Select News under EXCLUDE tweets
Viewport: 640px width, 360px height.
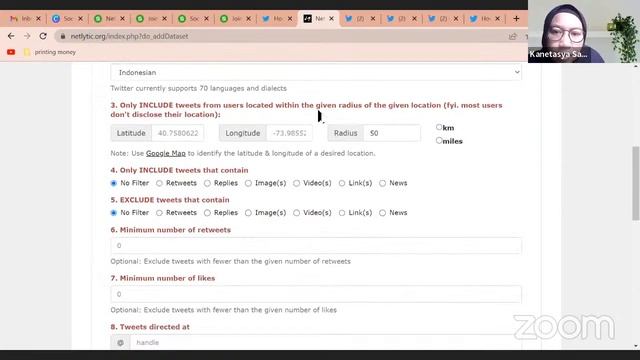[x=382, y=213]
